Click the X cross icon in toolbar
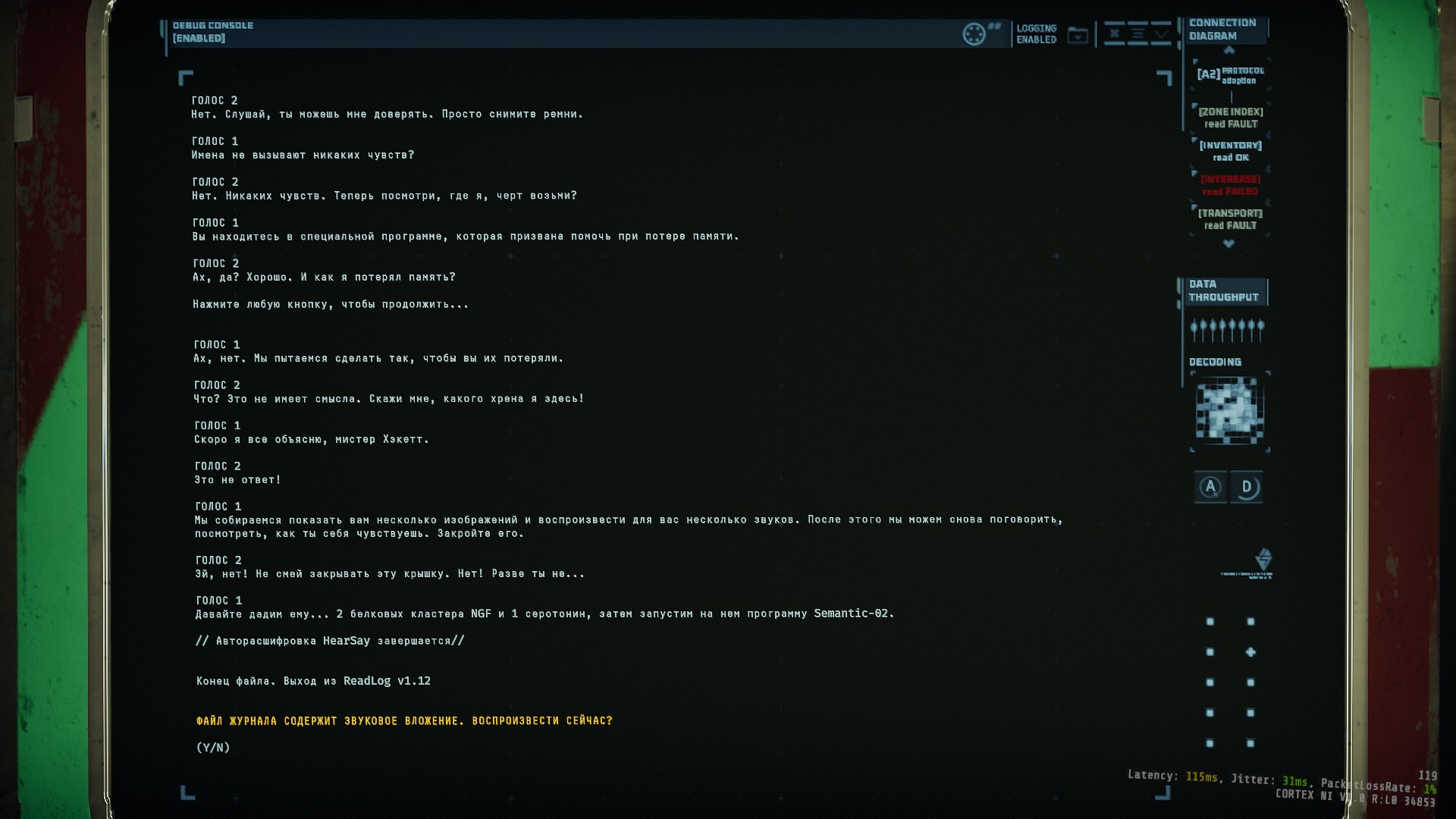This screenshot has height=819, width=1456. coord(1114,33)
